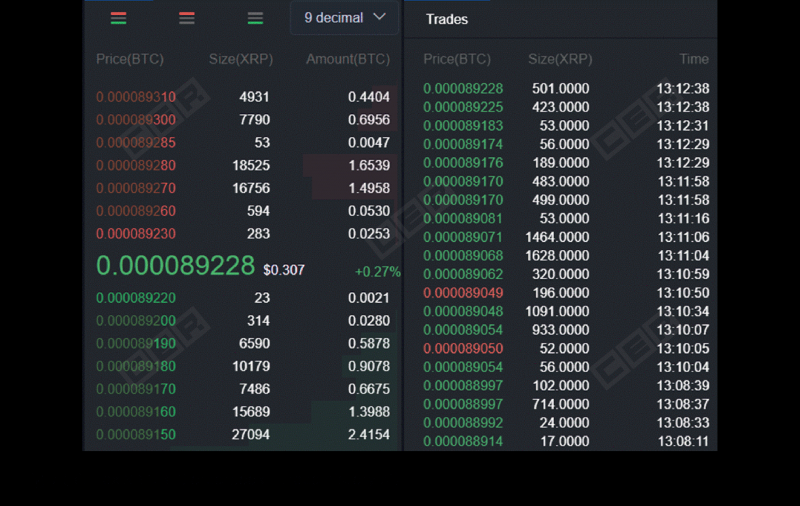Select ask price 0.000089310
800x506 pixels.
point(136,97)
